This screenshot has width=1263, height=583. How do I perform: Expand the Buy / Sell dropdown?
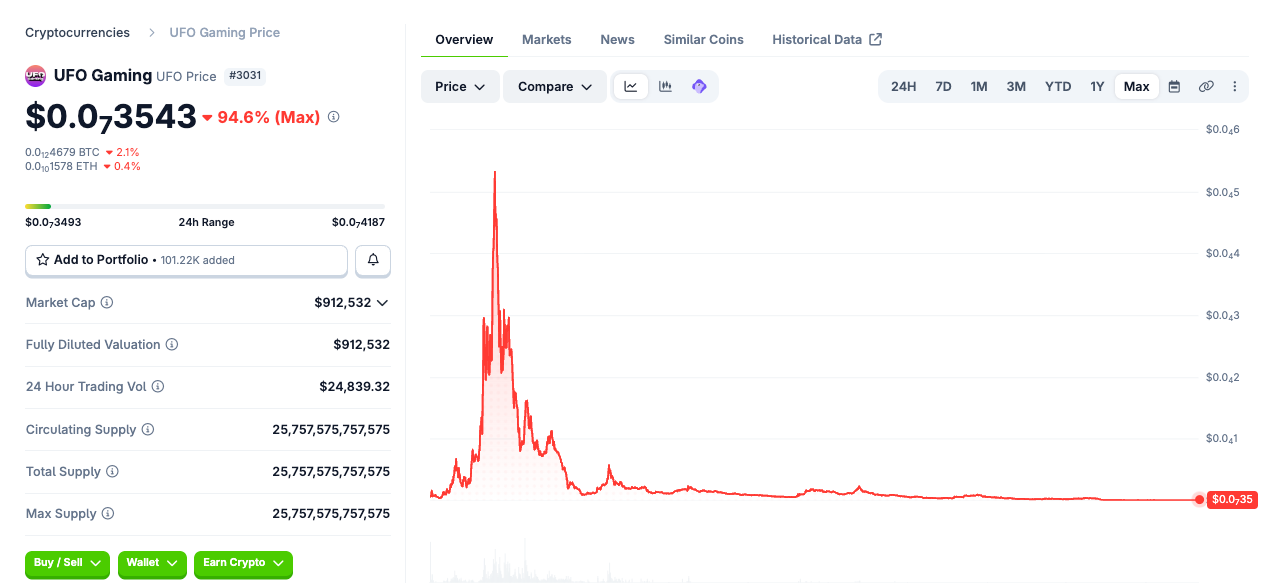pyautogui.click(x=68, y=563)
